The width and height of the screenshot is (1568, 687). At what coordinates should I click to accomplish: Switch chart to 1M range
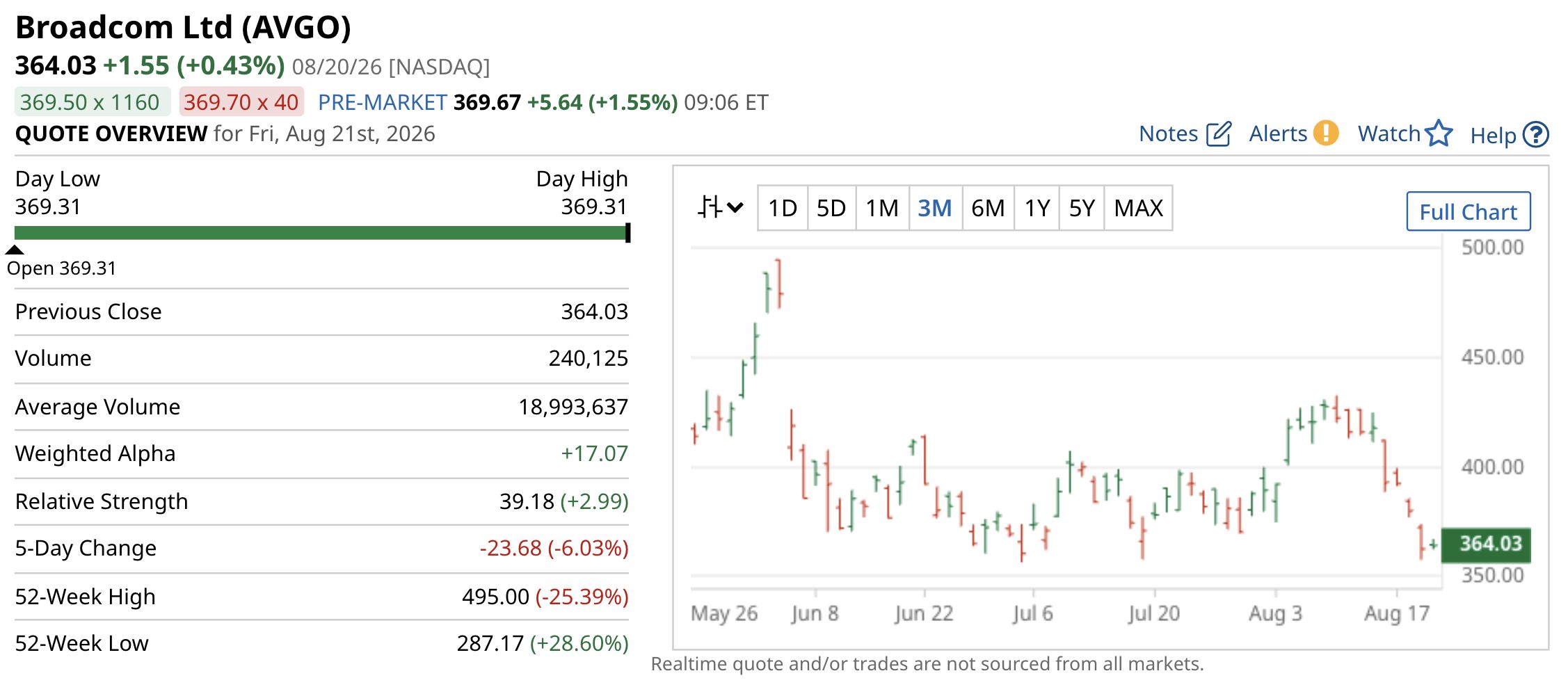(882, 208)
